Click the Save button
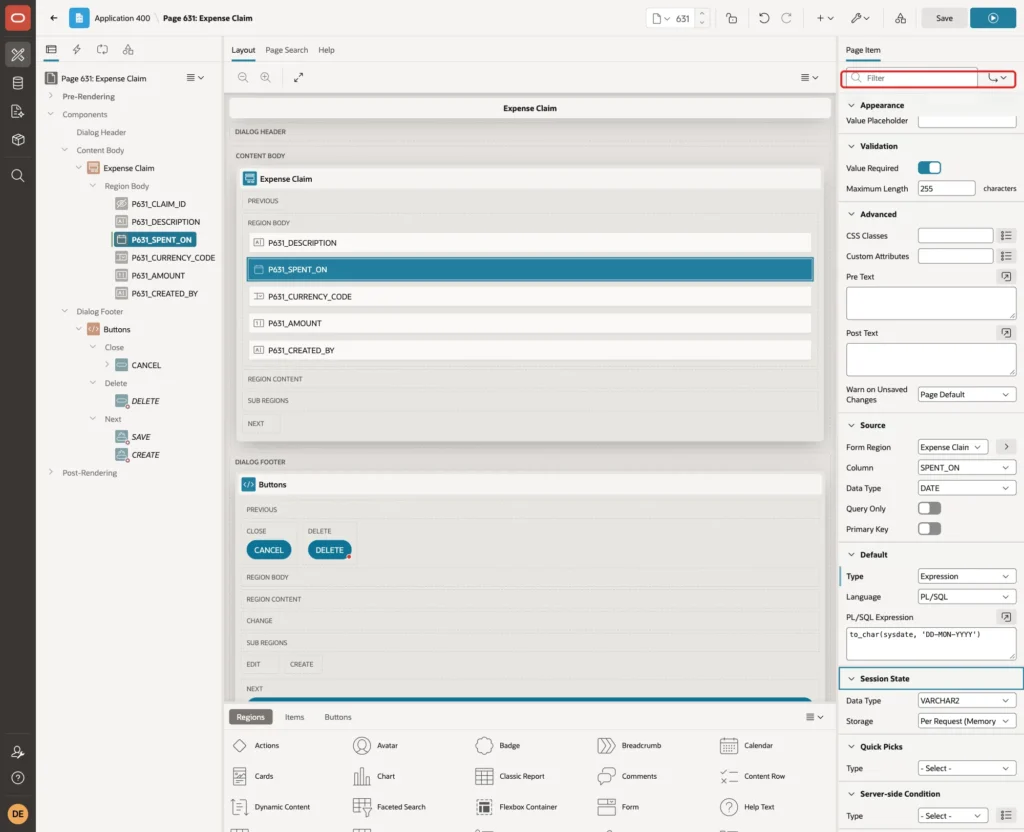The height and width of the screenshot is (832, 1024). pyautogui.click(x=944, y=18)
